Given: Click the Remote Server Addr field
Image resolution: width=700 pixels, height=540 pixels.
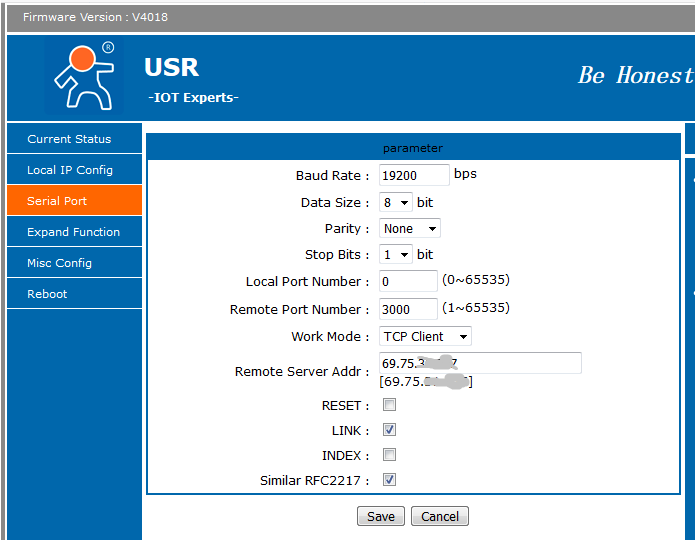Looking at the screenshot, I should coord(480,363).
